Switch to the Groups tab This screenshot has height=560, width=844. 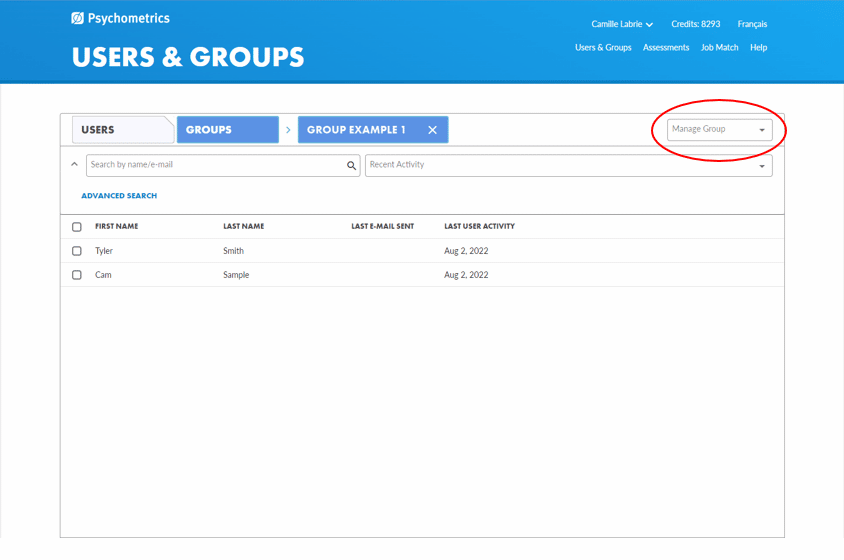[x=228, y=130]
